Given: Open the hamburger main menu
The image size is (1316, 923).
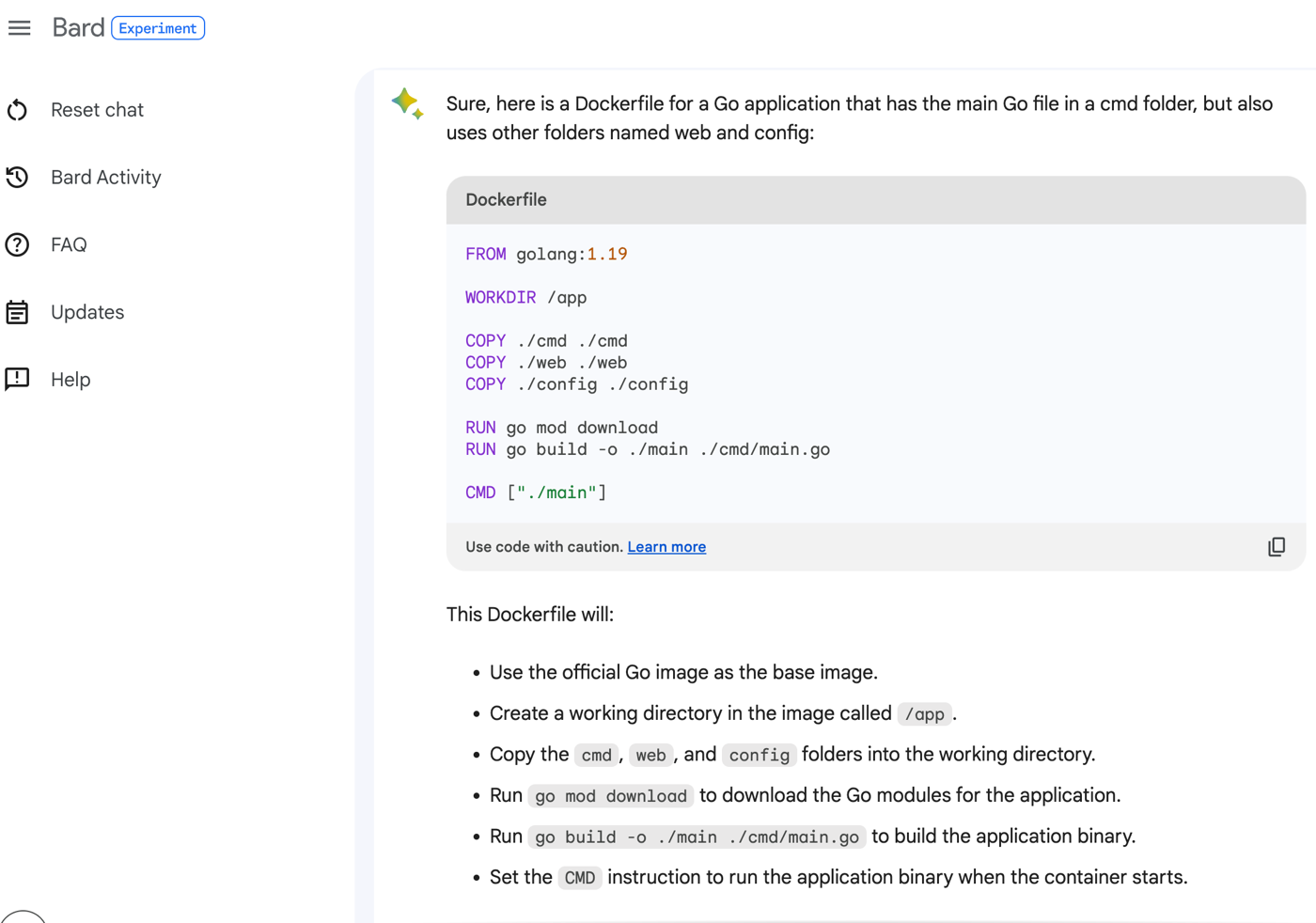Looking at the screenshot, I should [x=20, y=28].
